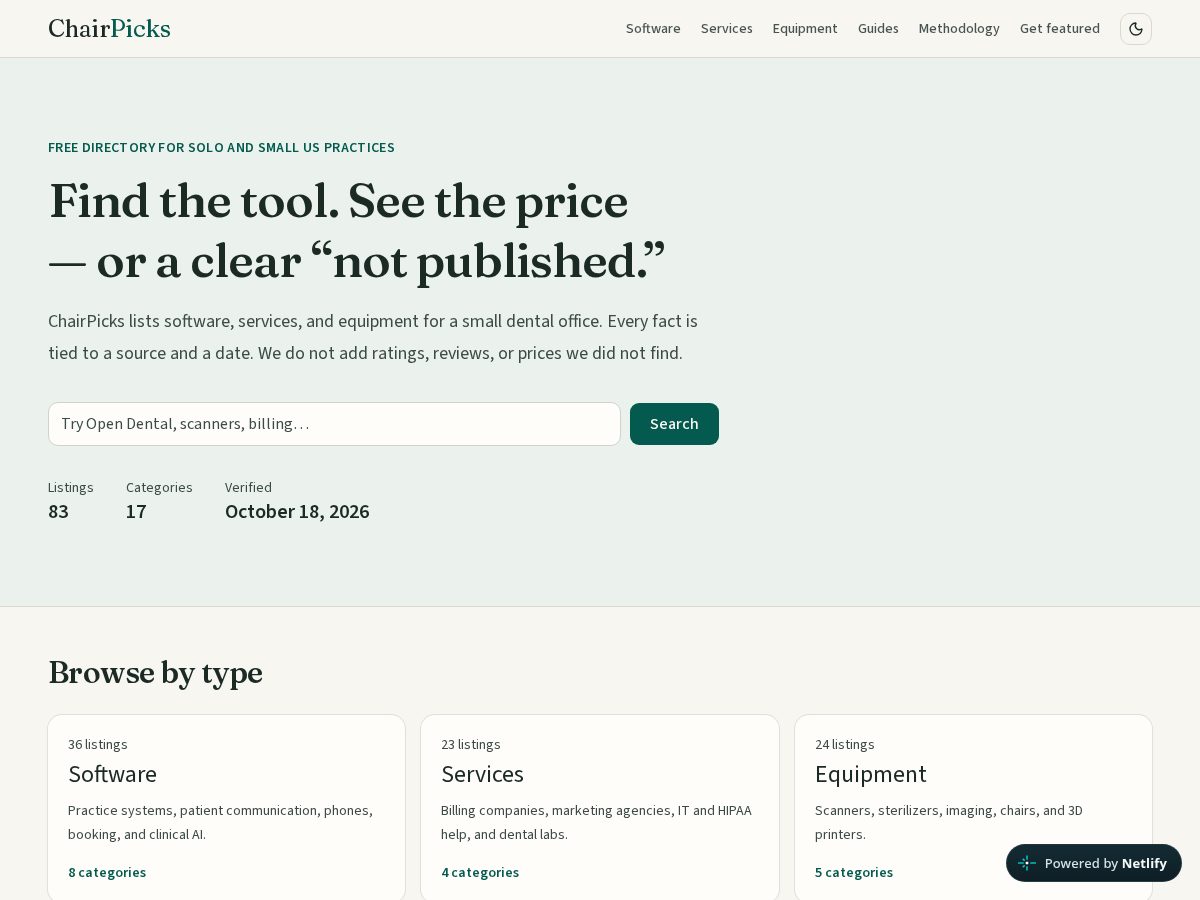Select Get featured in the navigation
The width and height of the screenshot is (1200, 900).
pos(1060,28)
